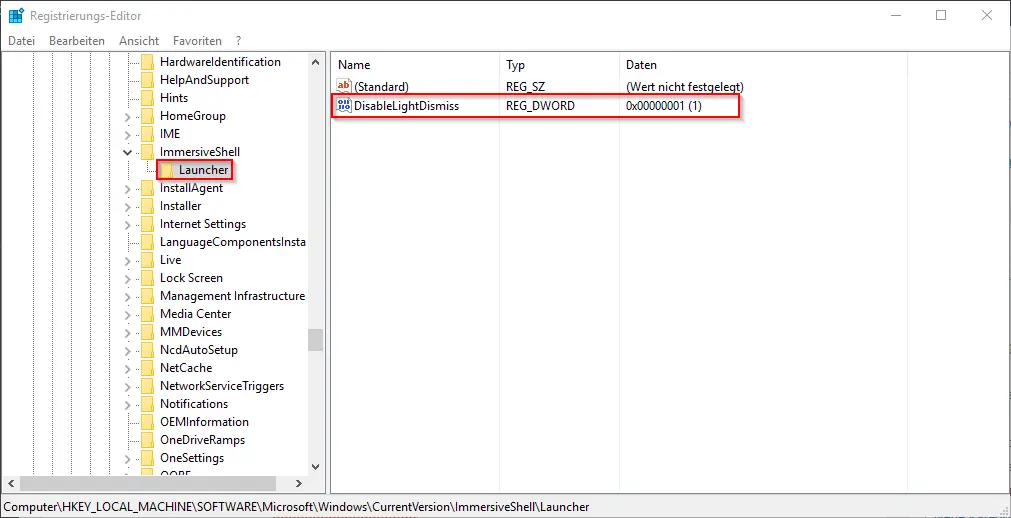This screenshot has width=1011, height=518.
Task: Click the IME folder icon
Action: (148, 134)
